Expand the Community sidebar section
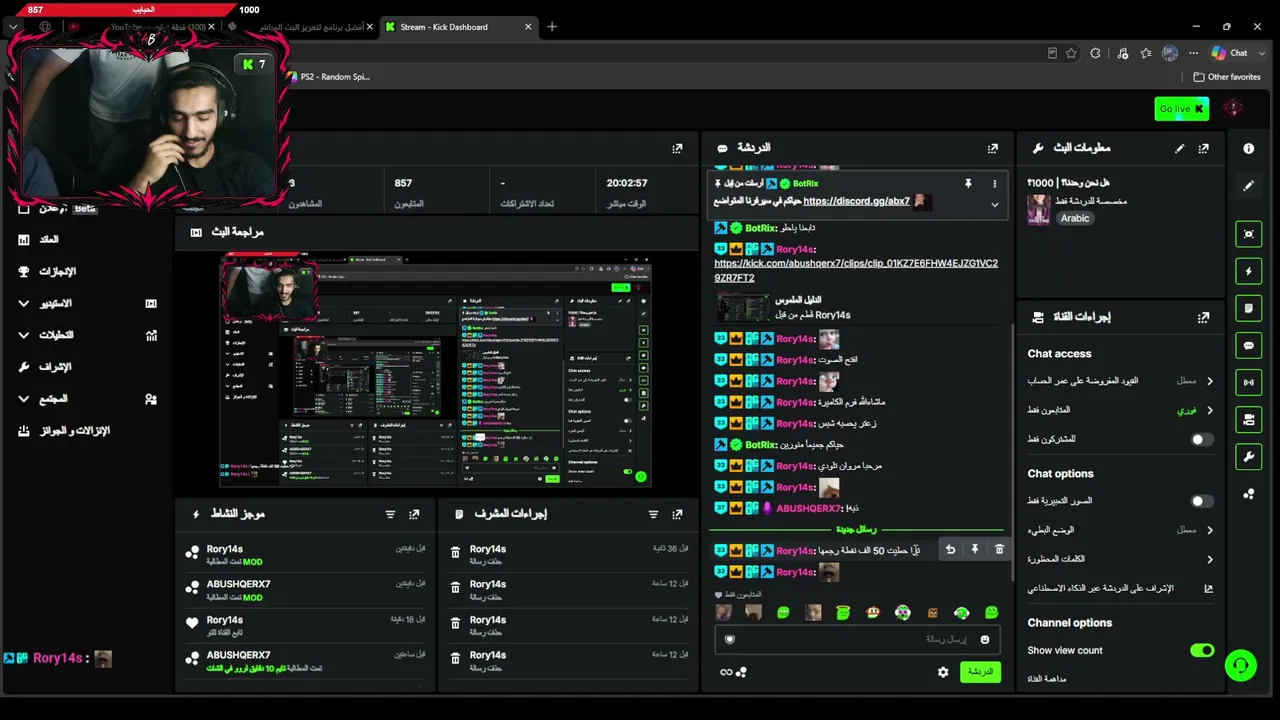This screenshot has height=720, width=1280. pos(88,398)
